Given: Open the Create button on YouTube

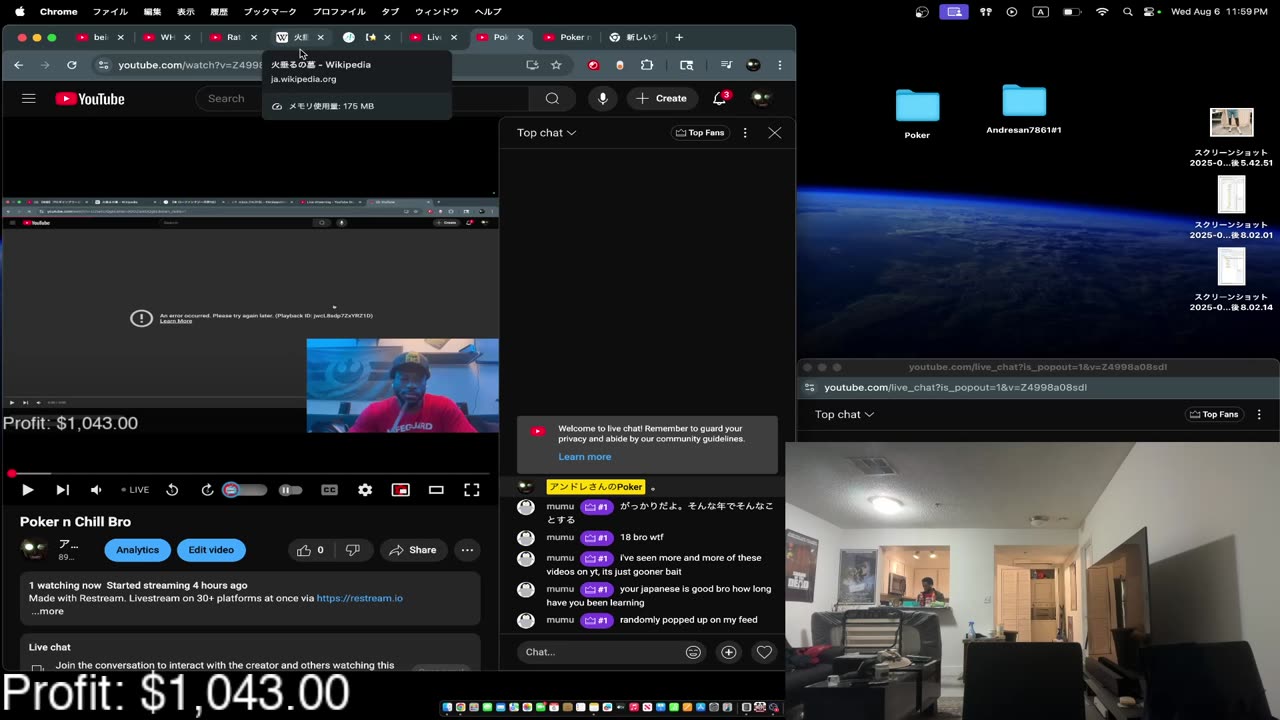Looking at the screenshot, I should click(x=662, y=98).
